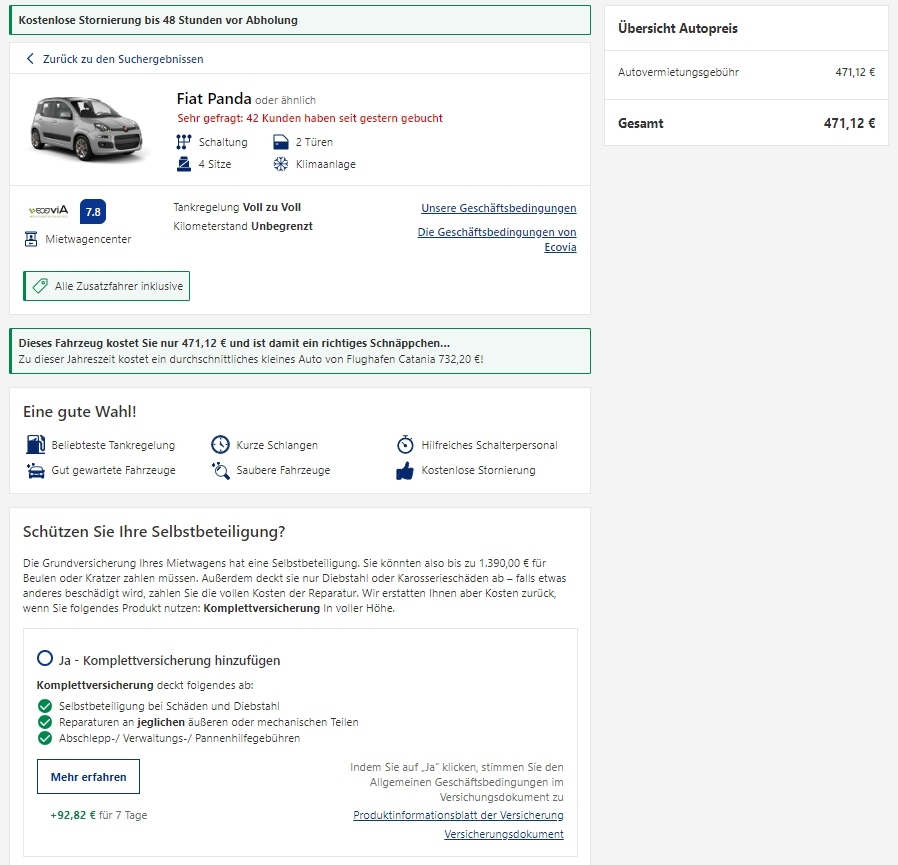Click the Schnäppchen price comparison banner

tap(300, 351)
